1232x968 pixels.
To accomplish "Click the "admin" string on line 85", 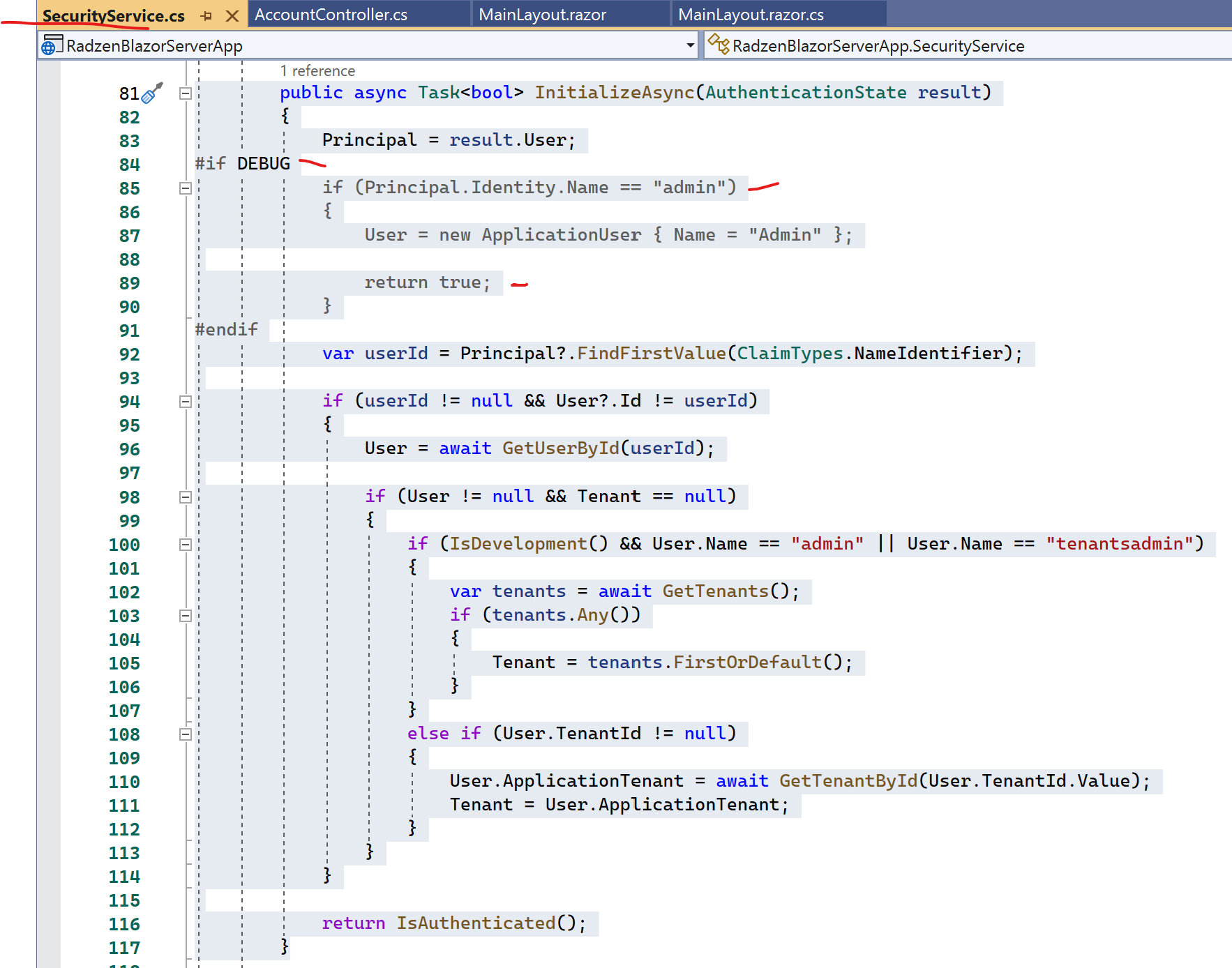I will (689, 188).
